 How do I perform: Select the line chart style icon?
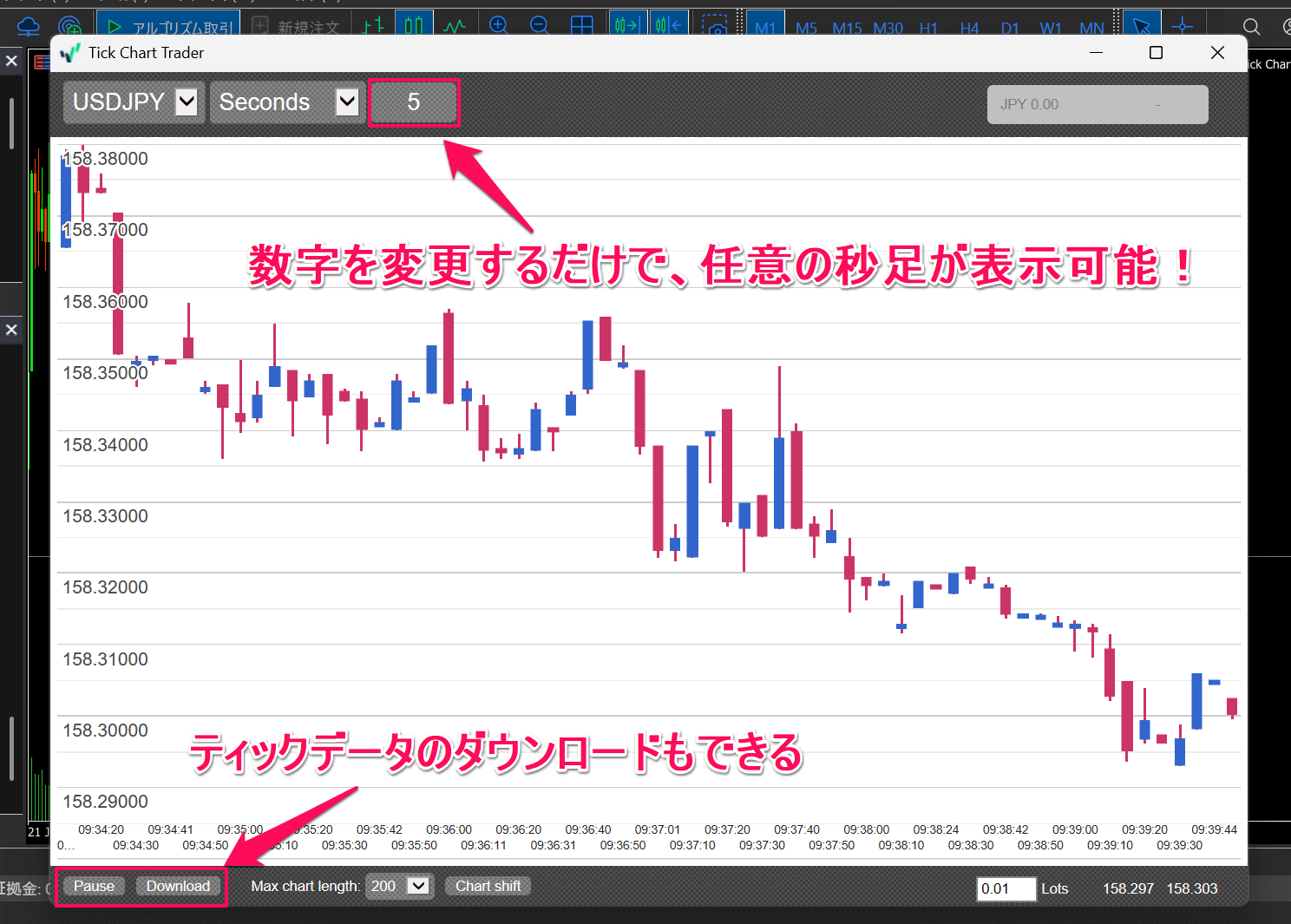(x=455, y=25)
